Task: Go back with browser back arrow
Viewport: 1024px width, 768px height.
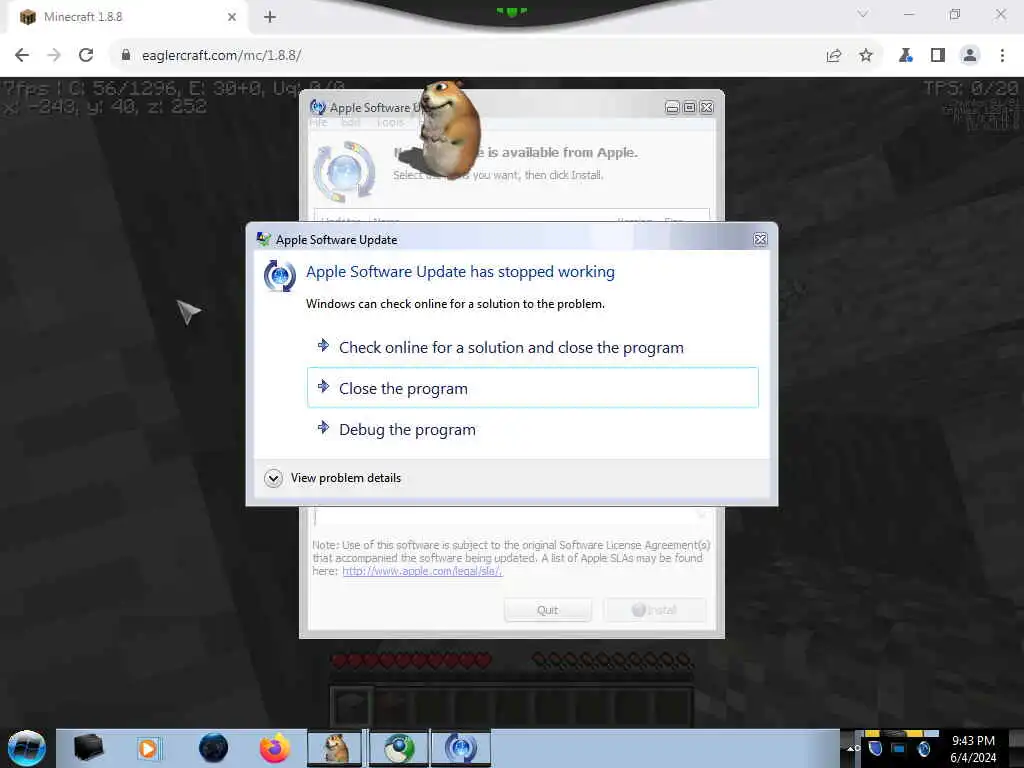Action: (22, 56)
